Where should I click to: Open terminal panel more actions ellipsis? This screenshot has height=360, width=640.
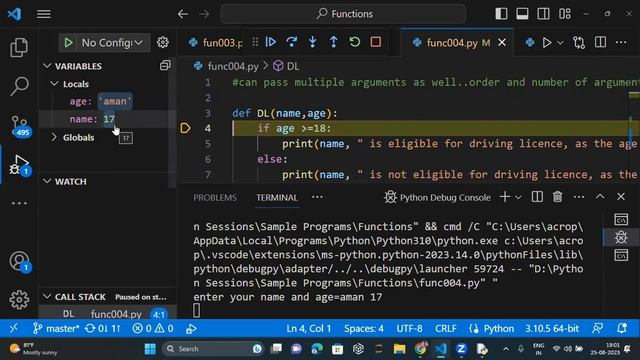click(x=579, y=197)
